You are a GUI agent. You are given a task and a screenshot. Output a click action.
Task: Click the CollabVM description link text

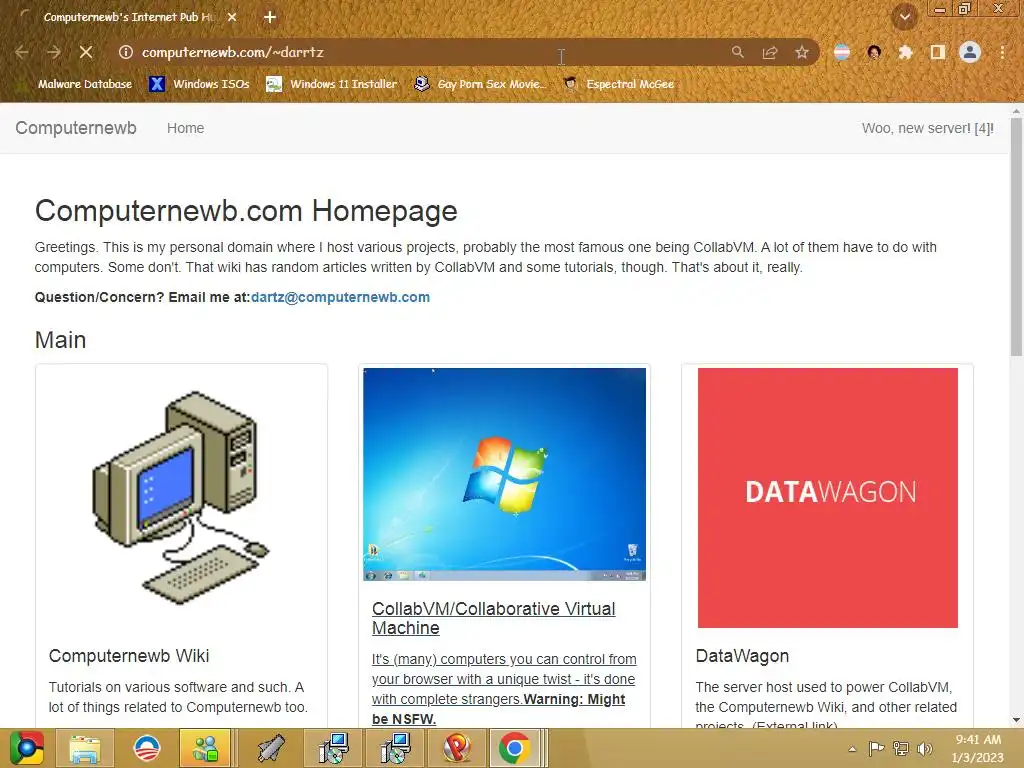coord(504,688)
